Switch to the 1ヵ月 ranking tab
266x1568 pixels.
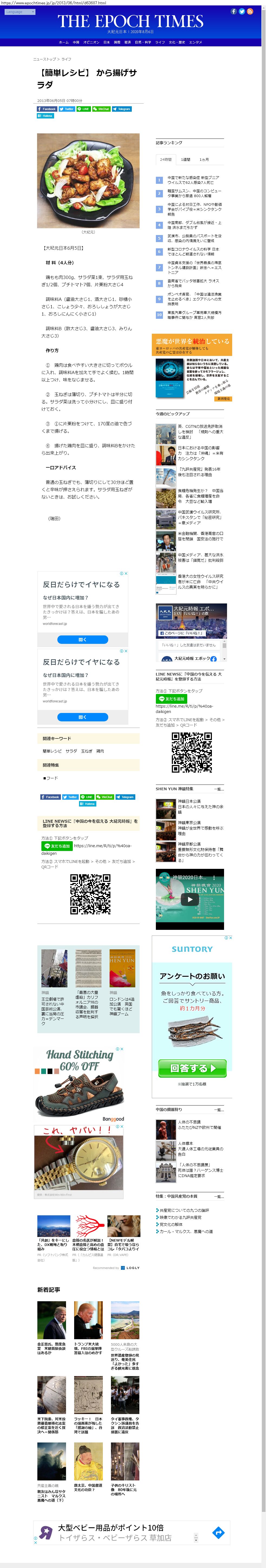[204, 159]
